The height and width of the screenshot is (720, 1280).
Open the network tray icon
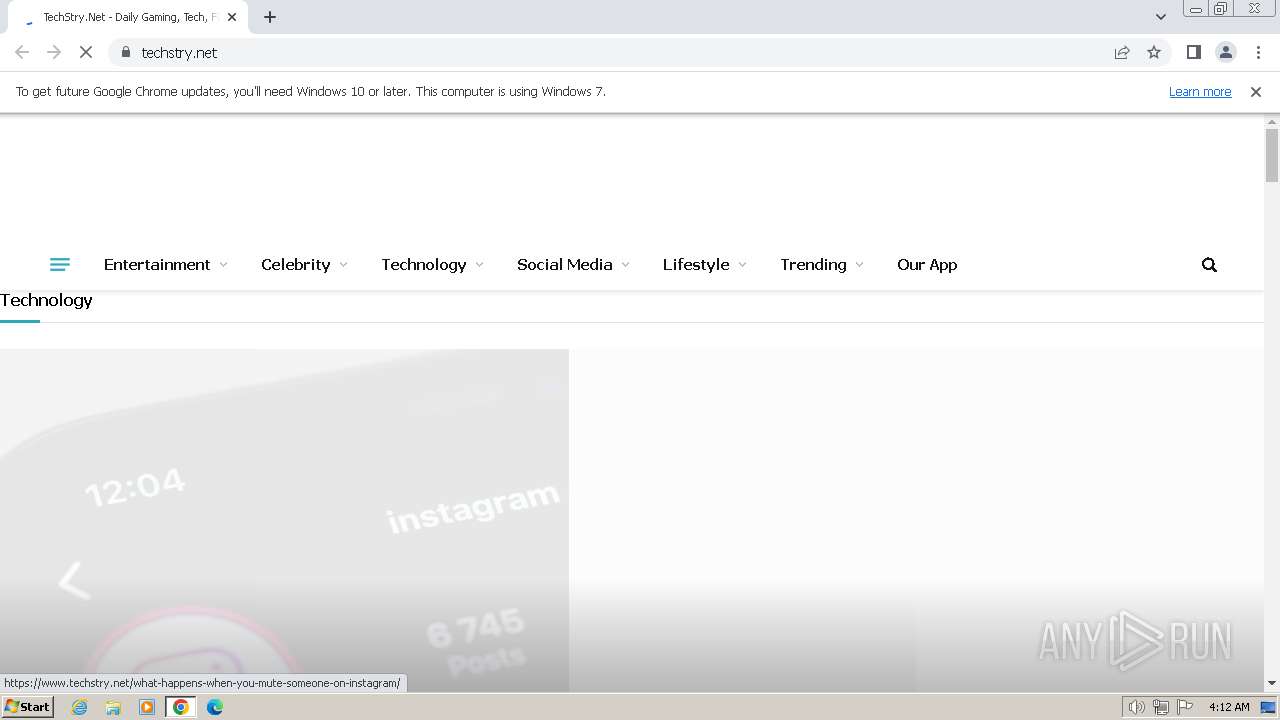(x=1161, y=707)
